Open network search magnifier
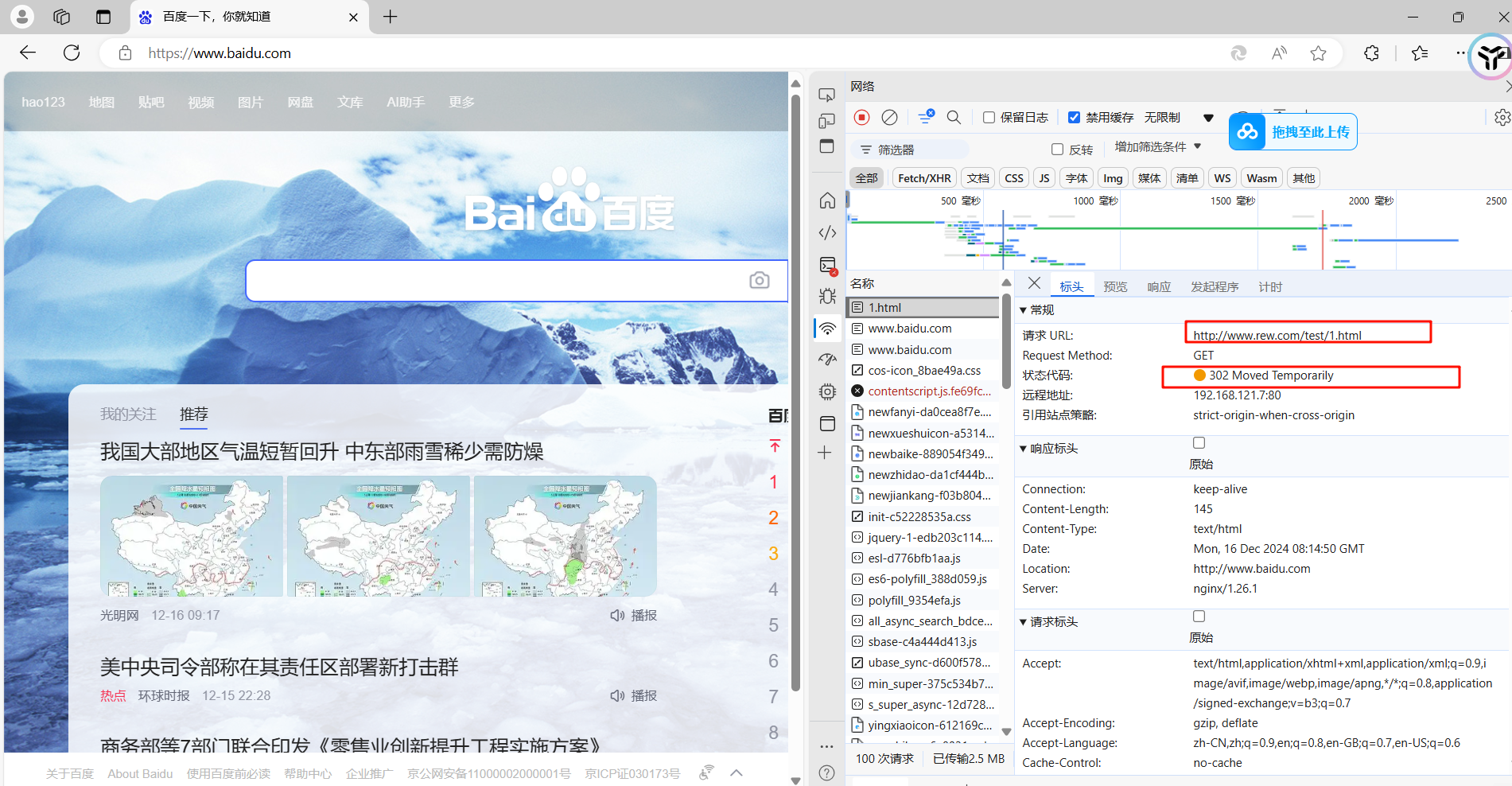The width and height of the screenshot is (1512, 786). [954, 118]
